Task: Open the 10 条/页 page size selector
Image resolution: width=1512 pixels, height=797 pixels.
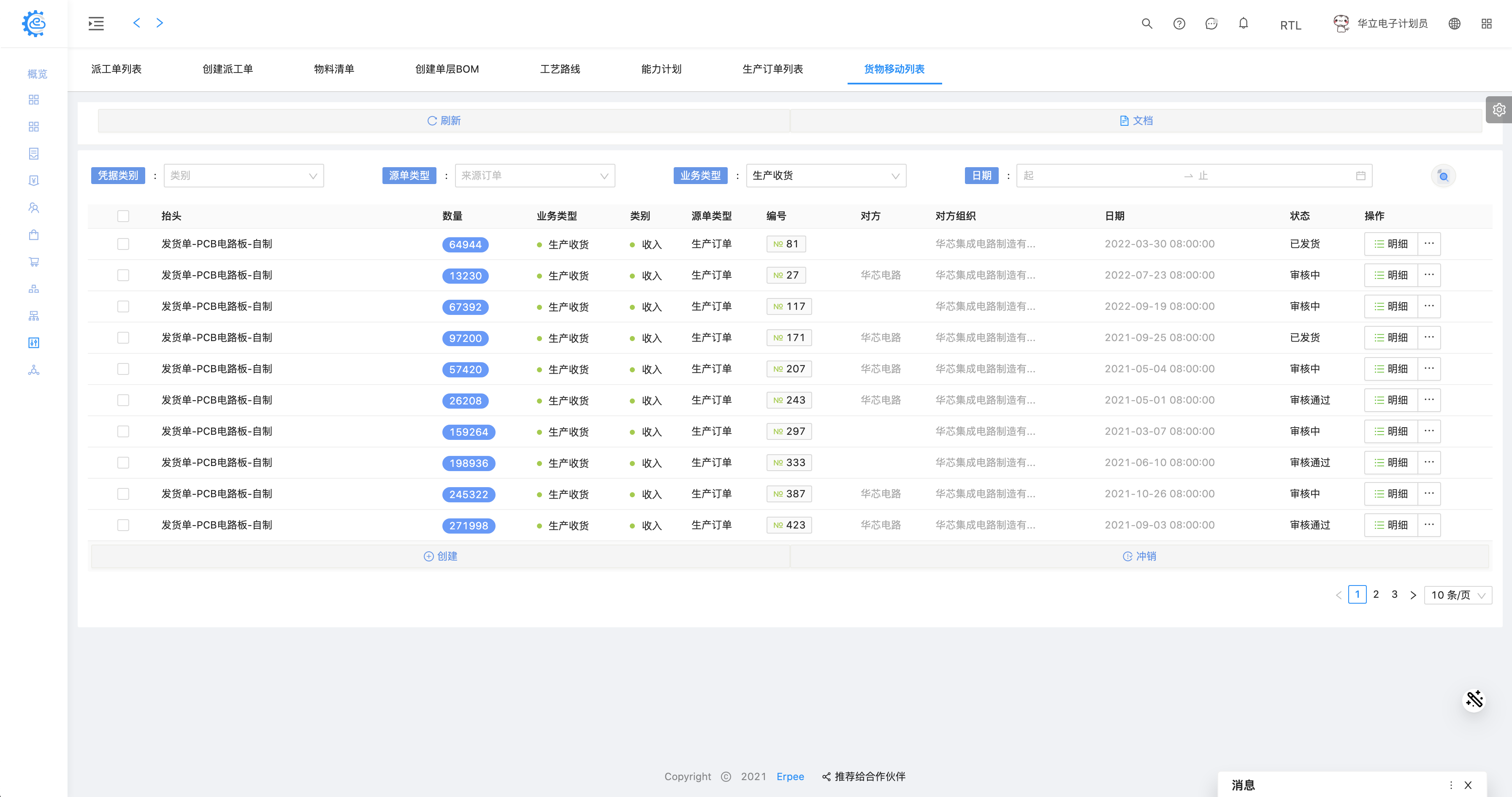Action: [x=1458, y=594]
